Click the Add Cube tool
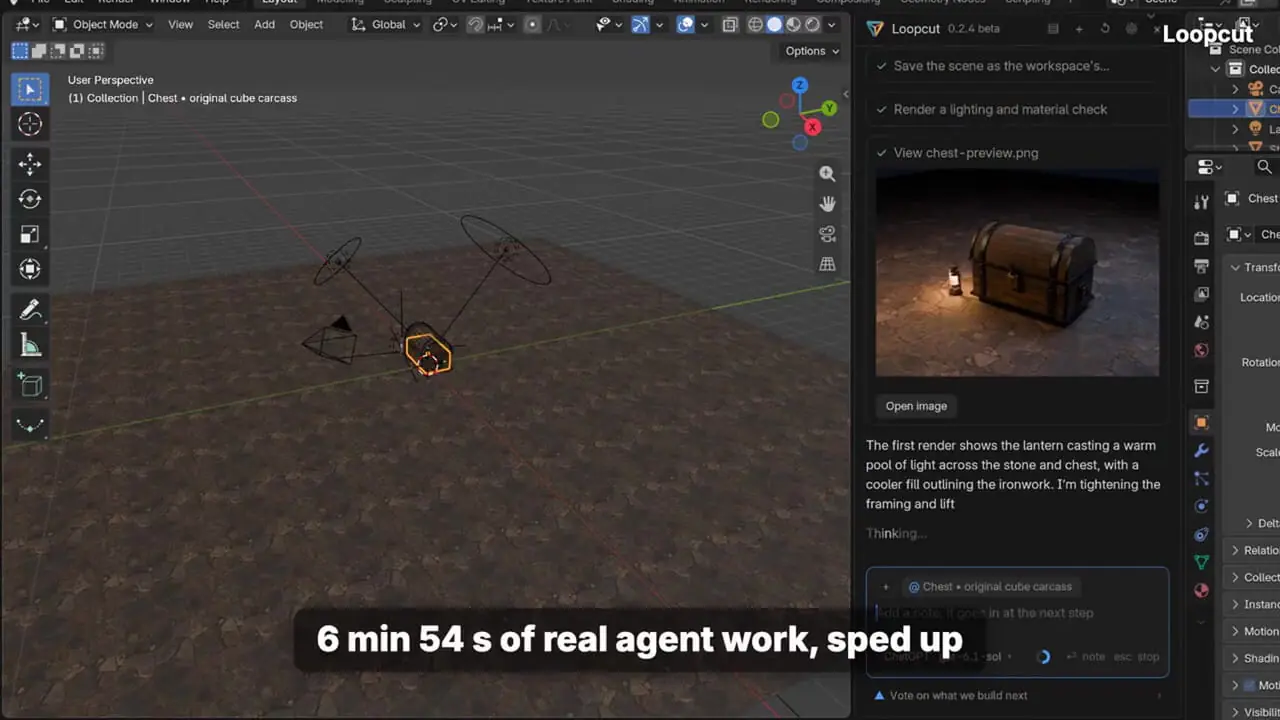Viewport: 1280px width, 720px height. (x=30, y=385)
